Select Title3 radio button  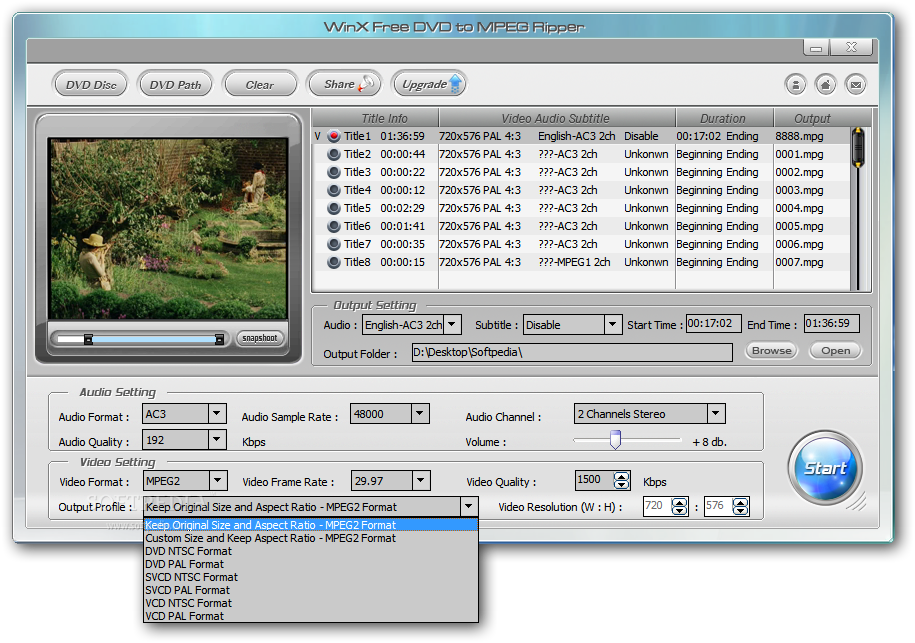tap(334, 172)
